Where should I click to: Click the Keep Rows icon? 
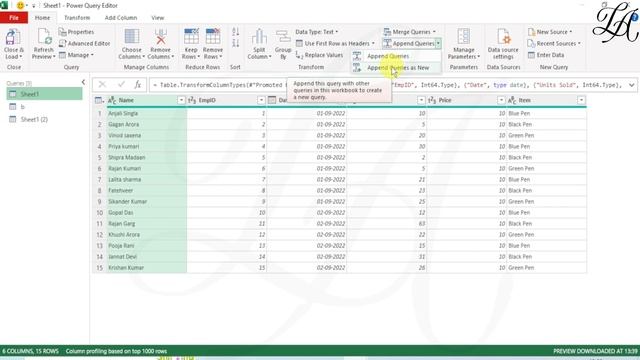[x=191, y=37]
